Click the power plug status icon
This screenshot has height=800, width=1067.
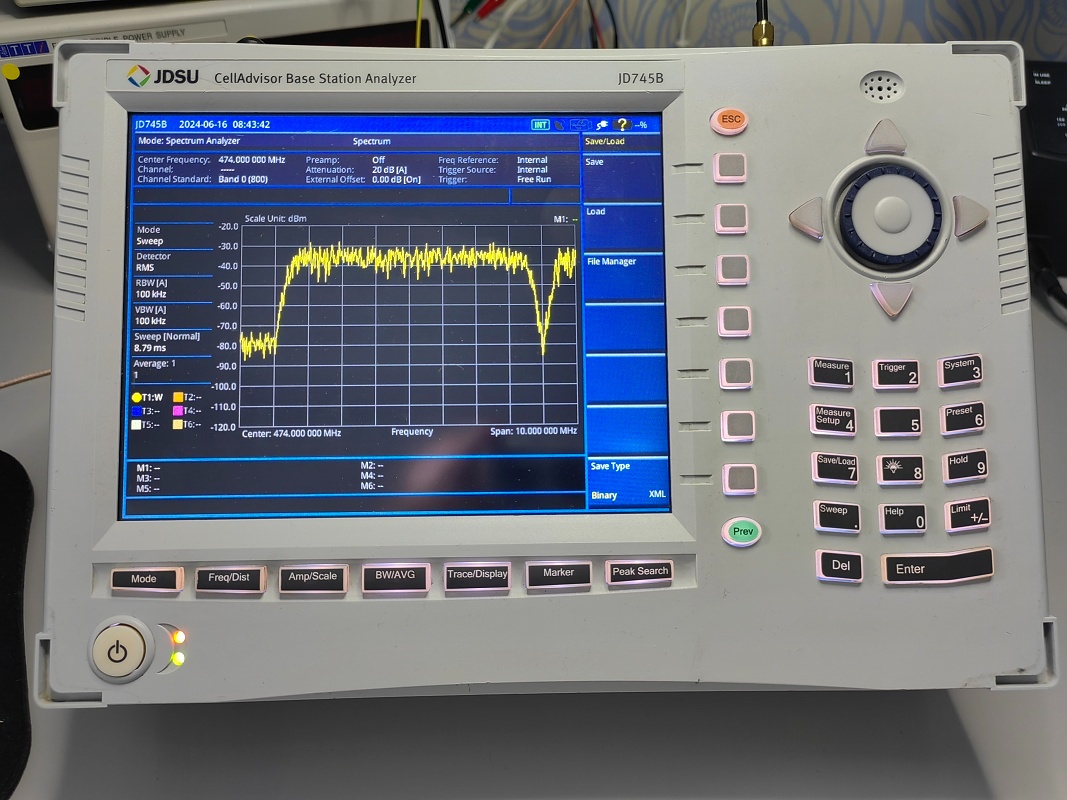coord(601,124)
